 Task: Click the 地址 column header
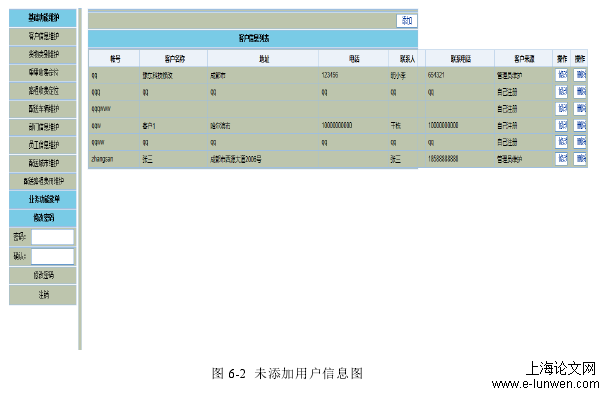263,59
